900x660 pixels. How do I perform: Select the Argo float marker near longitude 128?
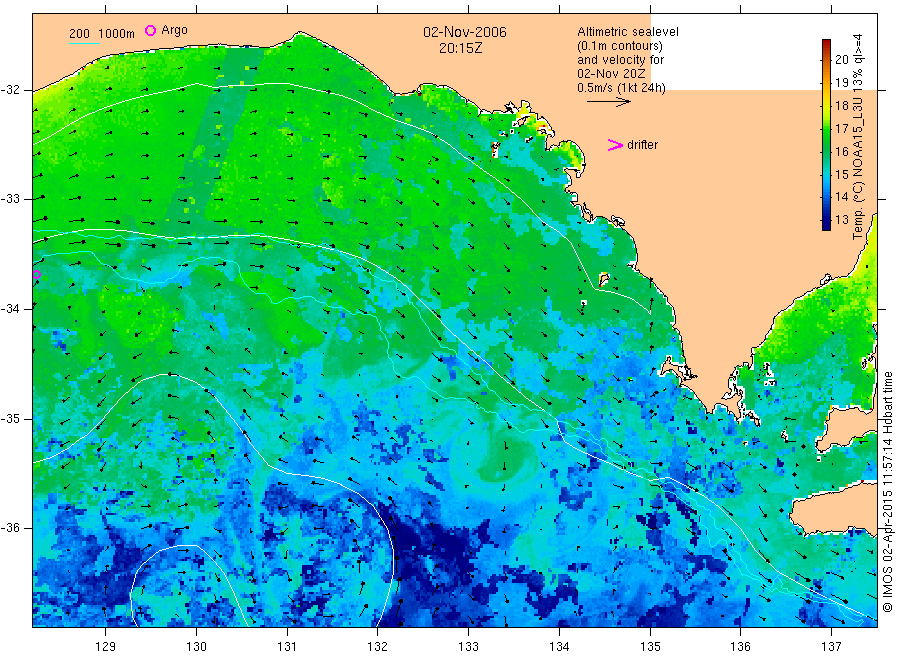click(x=36, y=274)
